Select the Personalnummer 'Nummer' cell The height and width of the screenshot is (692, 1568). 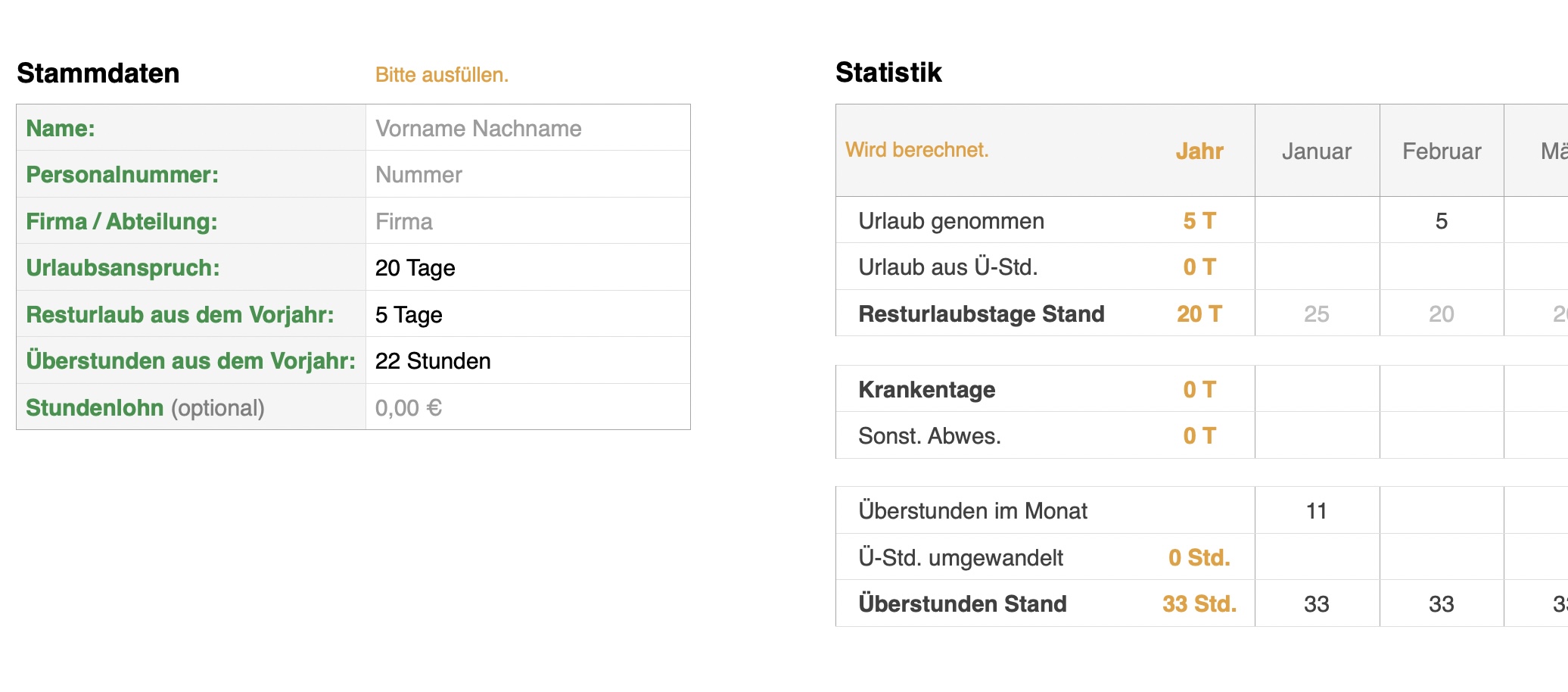[527, 175]
